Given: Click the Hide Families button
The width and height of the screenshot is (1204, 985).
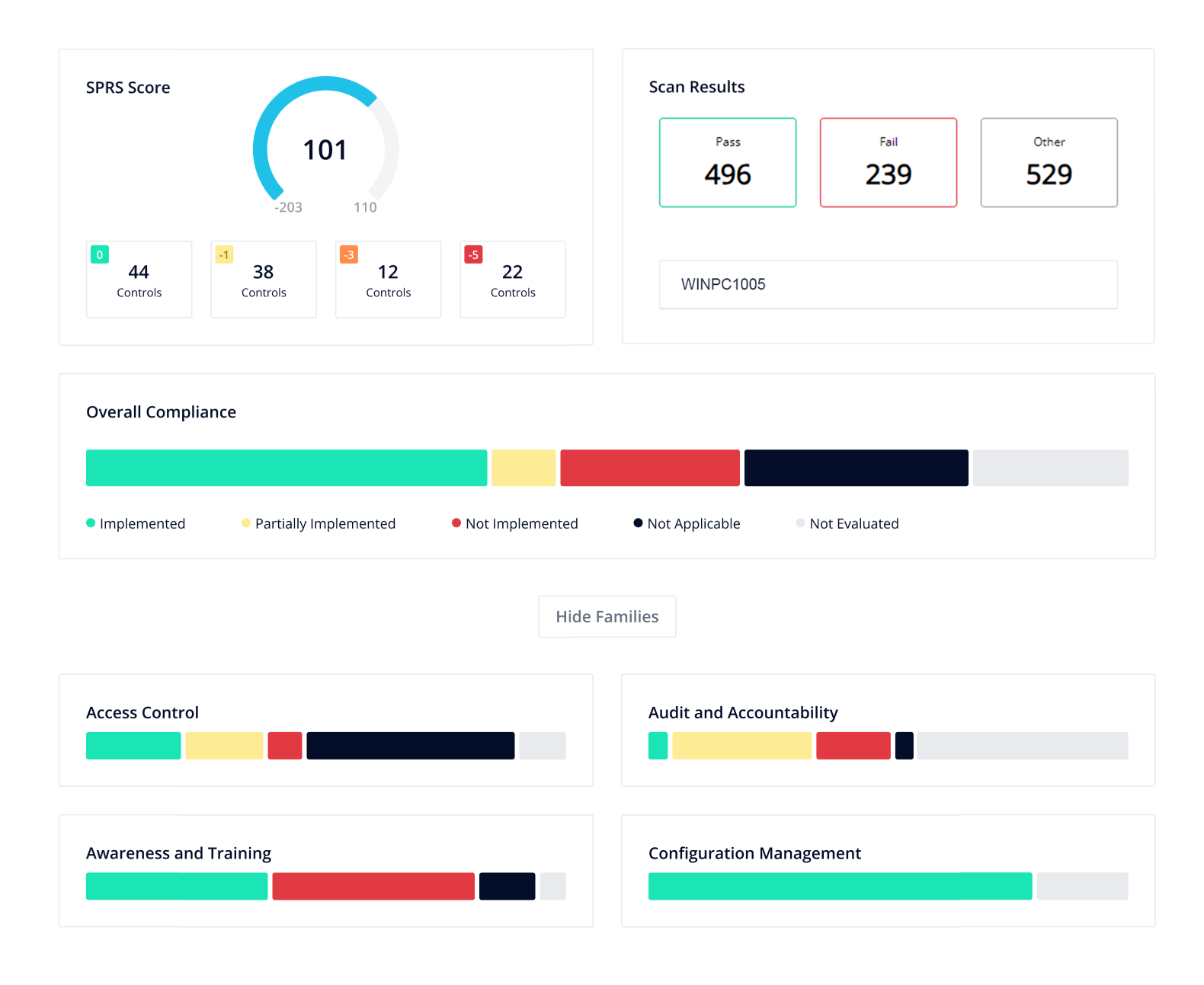Looking at the screenshot, I should click(x=607, y=616).
